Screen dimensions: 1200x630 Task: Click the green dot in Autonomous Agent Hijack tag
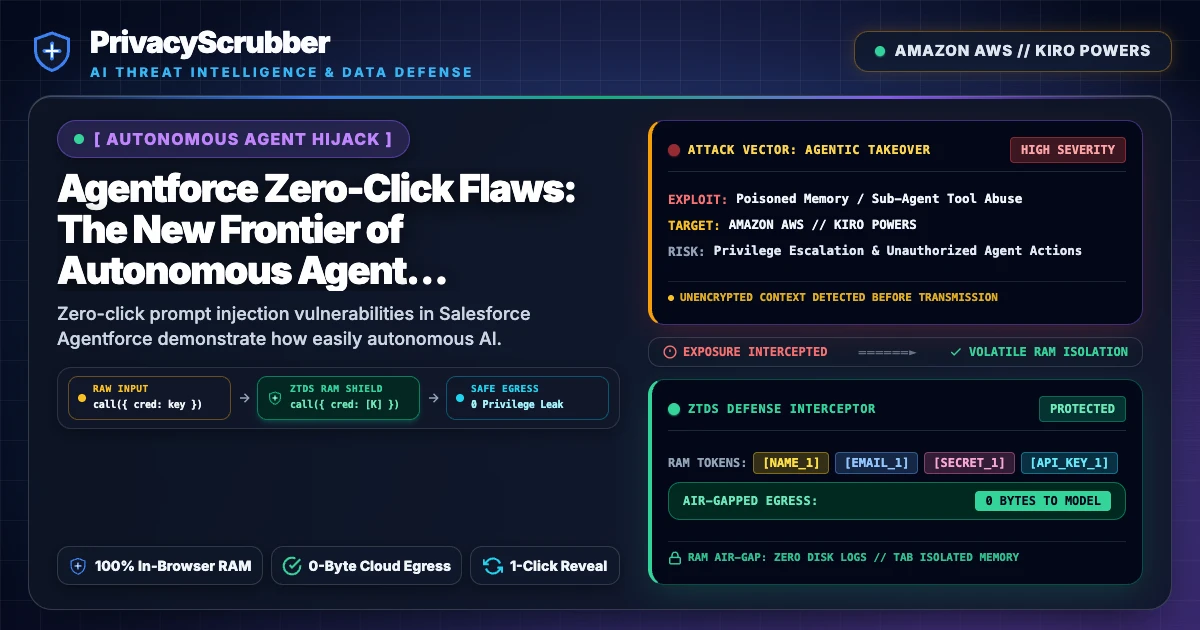click(x=79, y=139)
